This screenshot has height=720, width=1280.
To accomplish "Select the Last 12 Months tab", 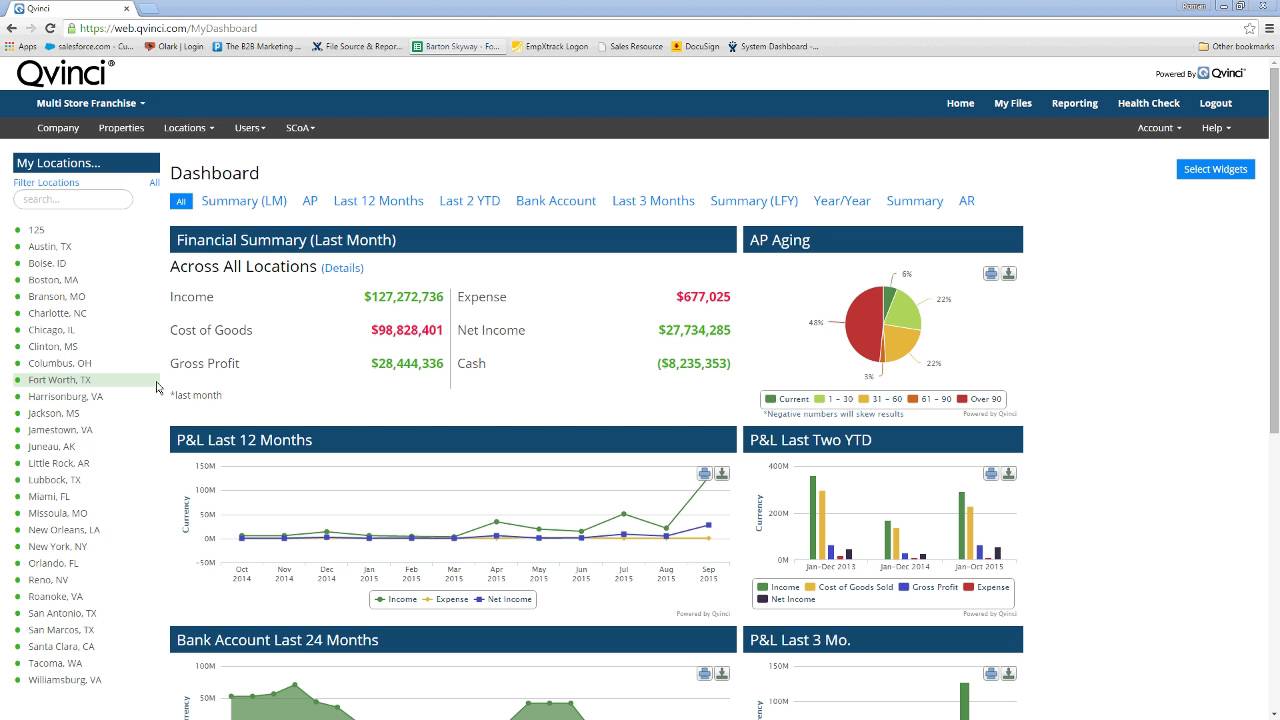I will coord(378,201).
